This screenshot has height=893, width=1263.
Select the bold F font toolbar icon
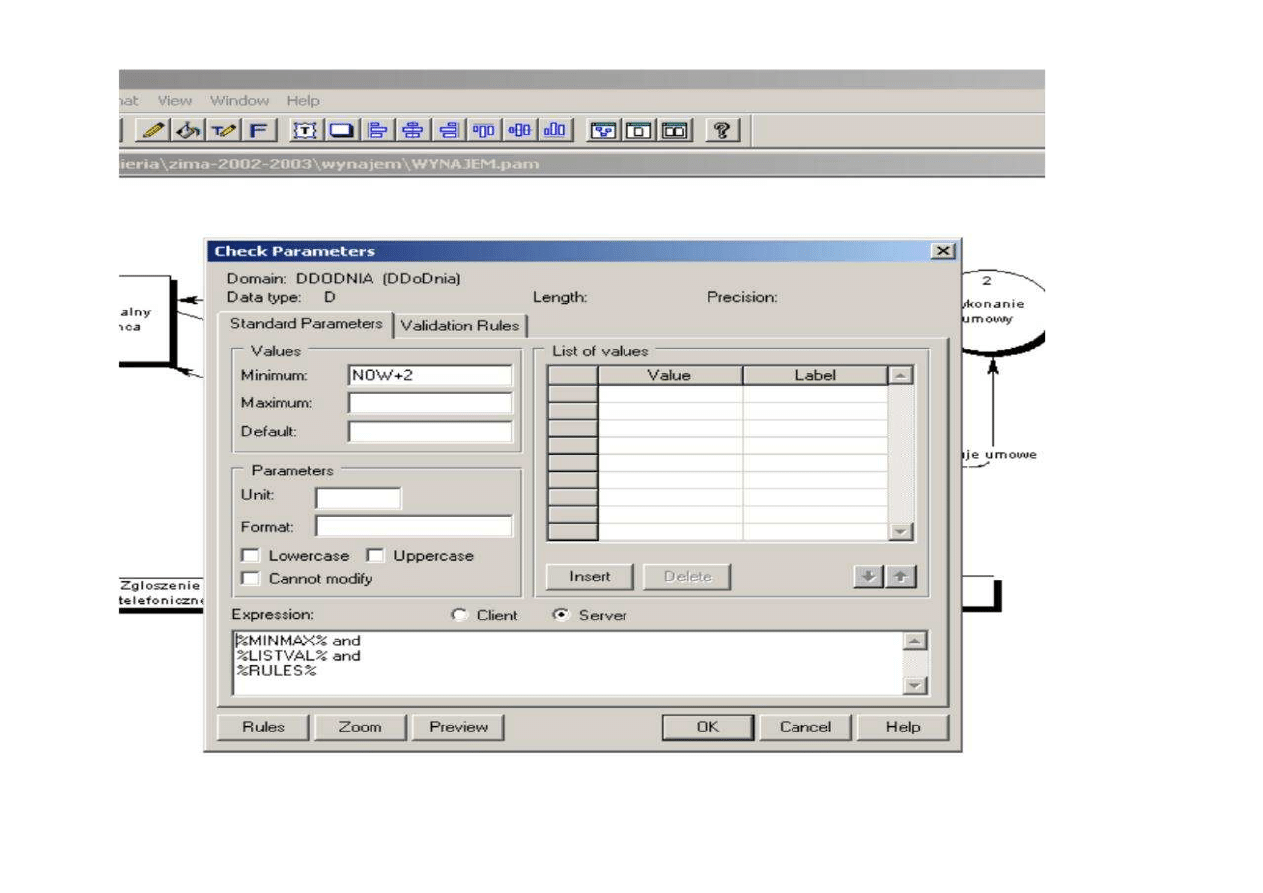click(259, 130)
